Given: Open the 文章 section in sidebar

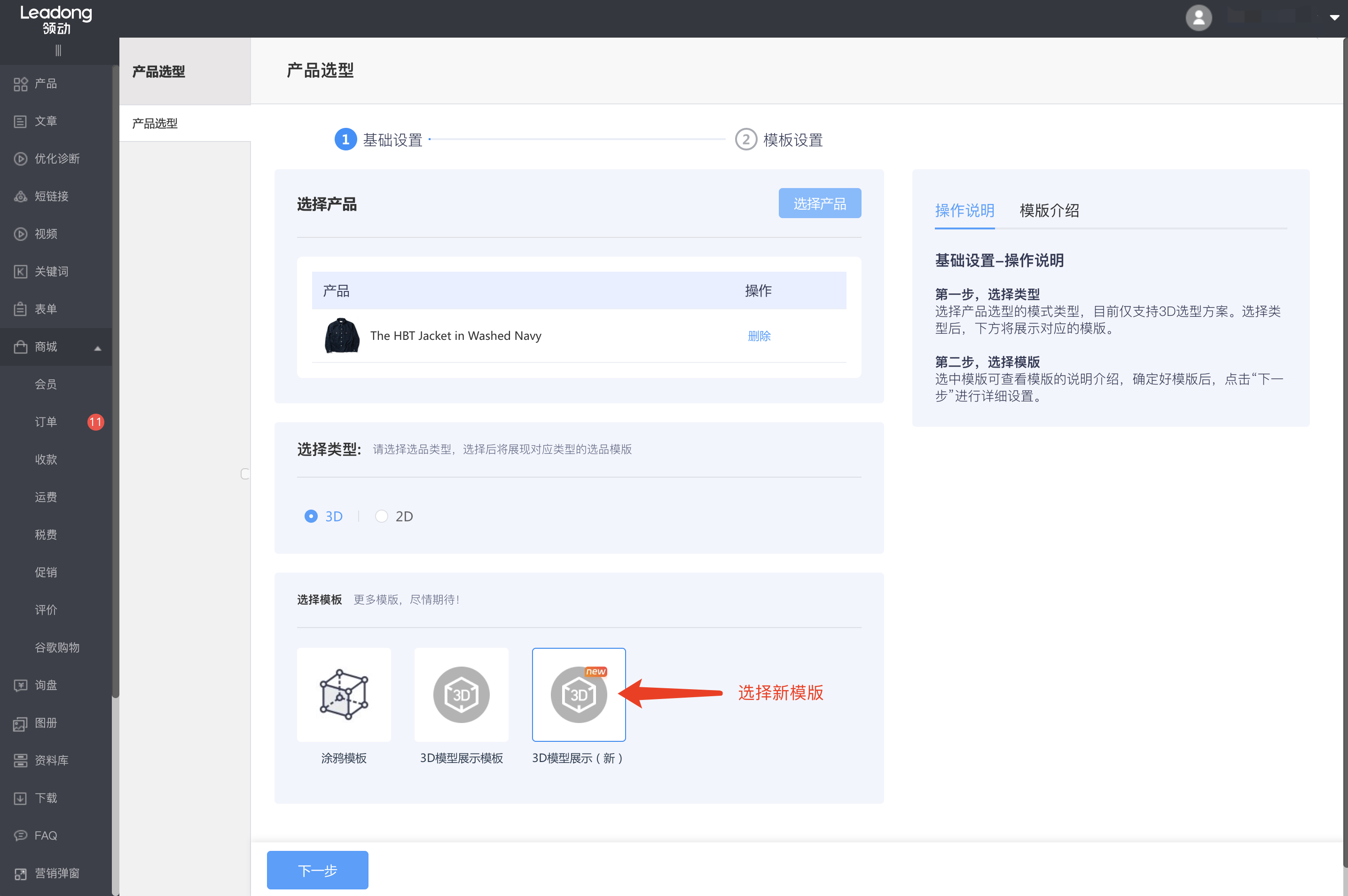Looking at the screenshot, I should (45, 120).
